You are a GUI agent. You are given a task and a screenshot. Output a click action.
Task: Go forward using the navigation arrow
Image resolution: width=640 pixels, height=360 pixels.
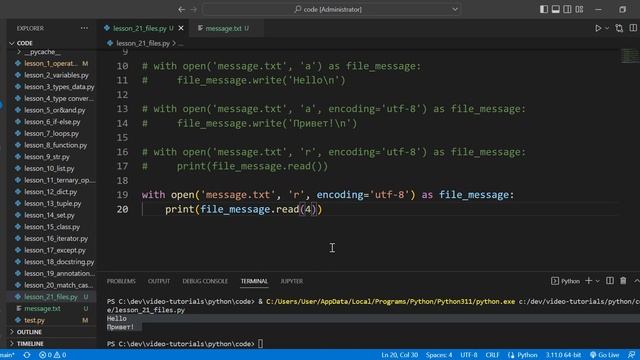pyautogui.click(x=194, y=9)
